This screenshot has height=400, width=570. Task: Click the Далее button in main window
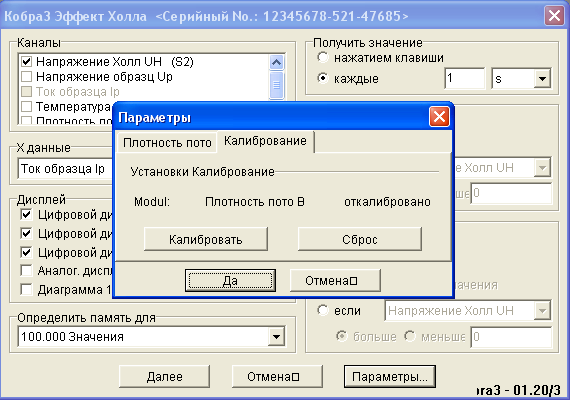point(164,377)
